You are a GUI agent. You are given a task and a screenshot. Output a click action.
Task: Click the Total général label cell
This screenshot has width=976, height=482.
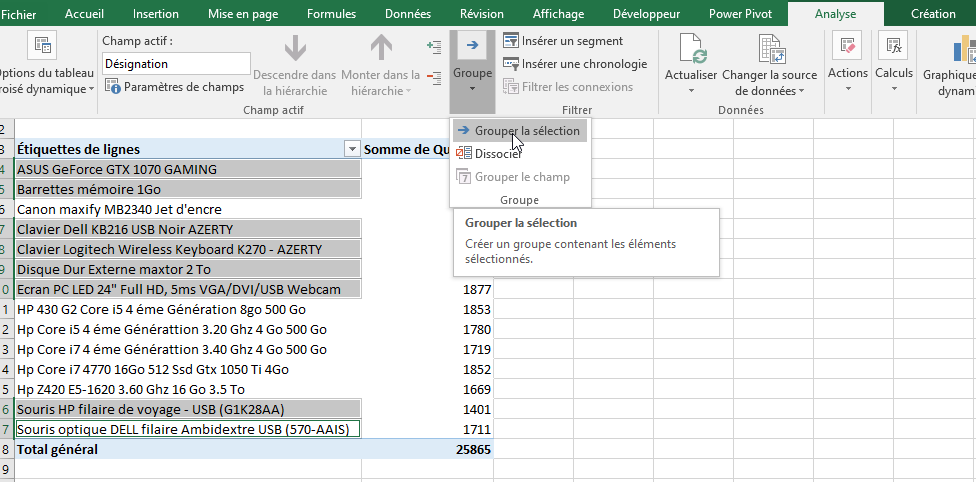(188, 450)
